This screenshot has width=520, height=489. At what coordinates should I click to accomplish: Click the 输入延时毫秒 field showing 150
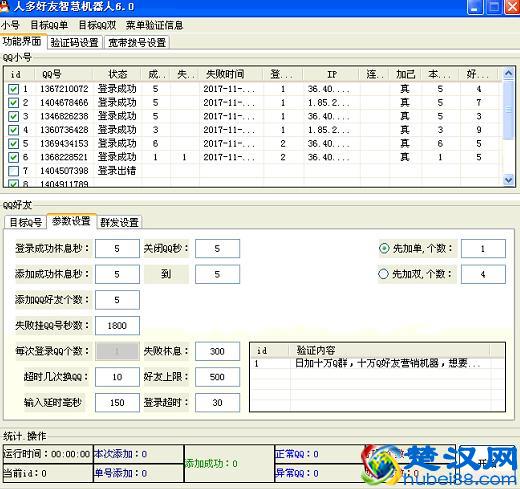(117, 403)
